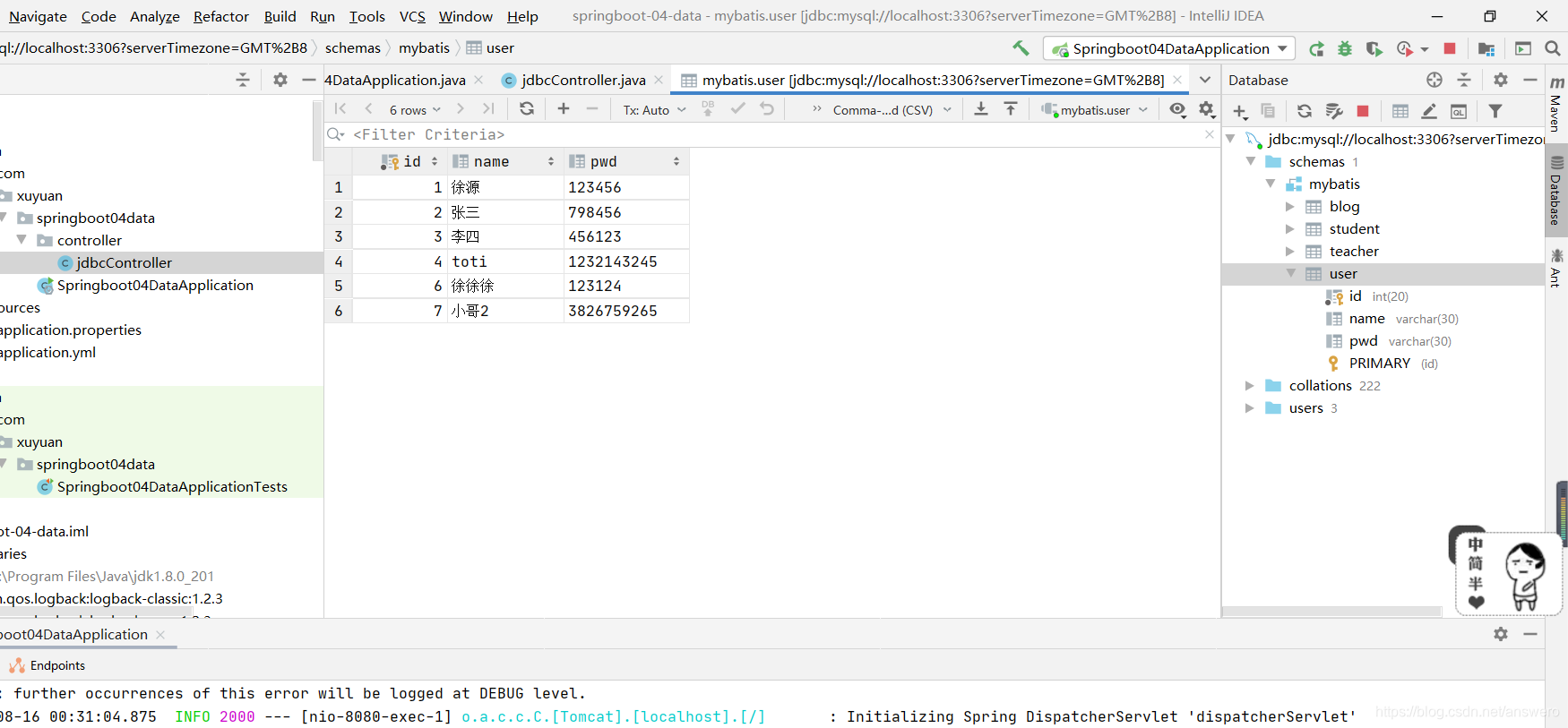Reload the table data page
Viewport: 1568px width, 728px height.
tap(527, 108)
